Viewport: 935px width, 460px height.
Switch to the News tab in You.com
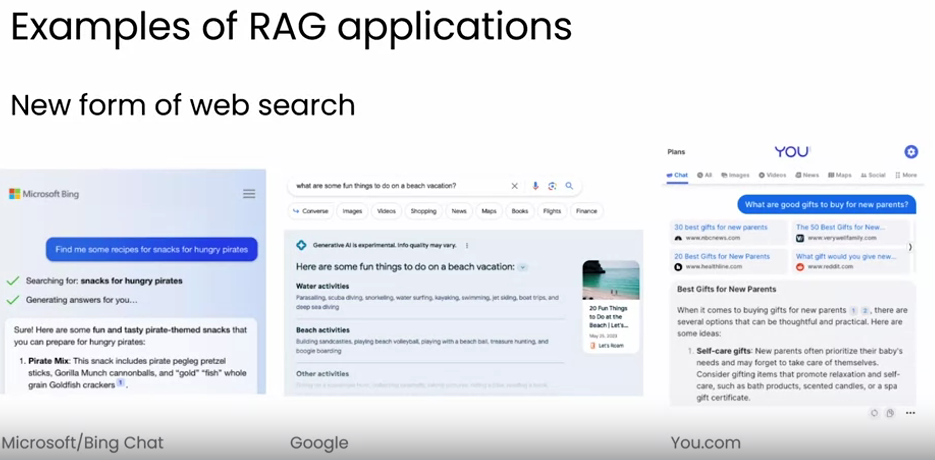807,175
